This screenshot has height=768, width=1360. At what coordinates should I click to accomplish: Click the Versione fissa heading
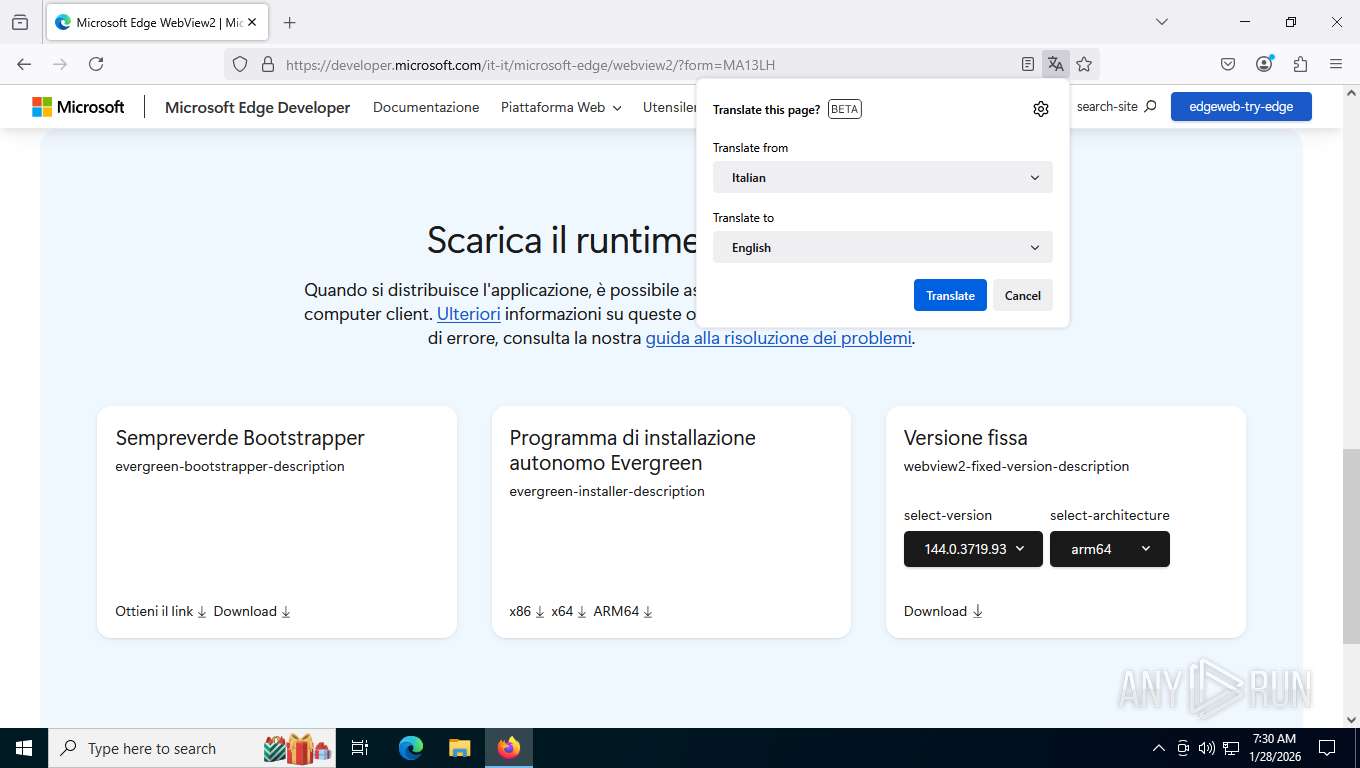[x=965, y=438]
